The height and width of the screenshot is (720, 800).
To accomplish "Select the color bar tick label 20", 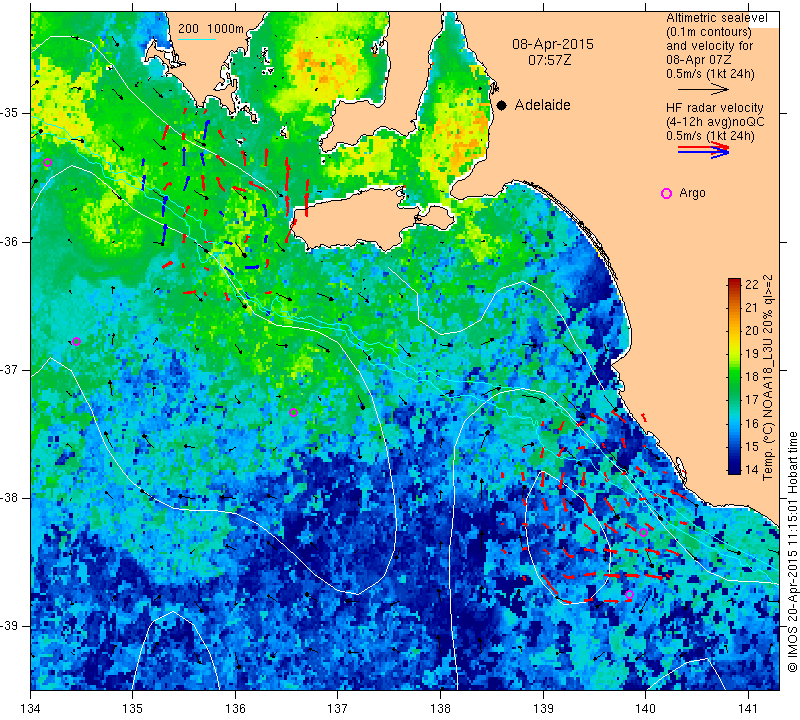I will [752, 331].
